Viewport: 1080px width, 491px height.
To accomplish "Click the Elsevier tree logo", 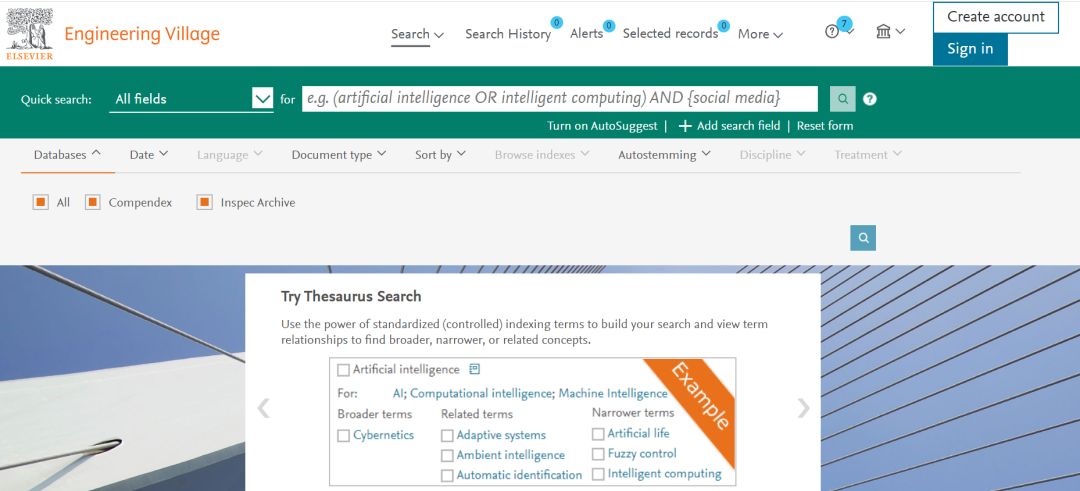I will [x=30, y=34].
